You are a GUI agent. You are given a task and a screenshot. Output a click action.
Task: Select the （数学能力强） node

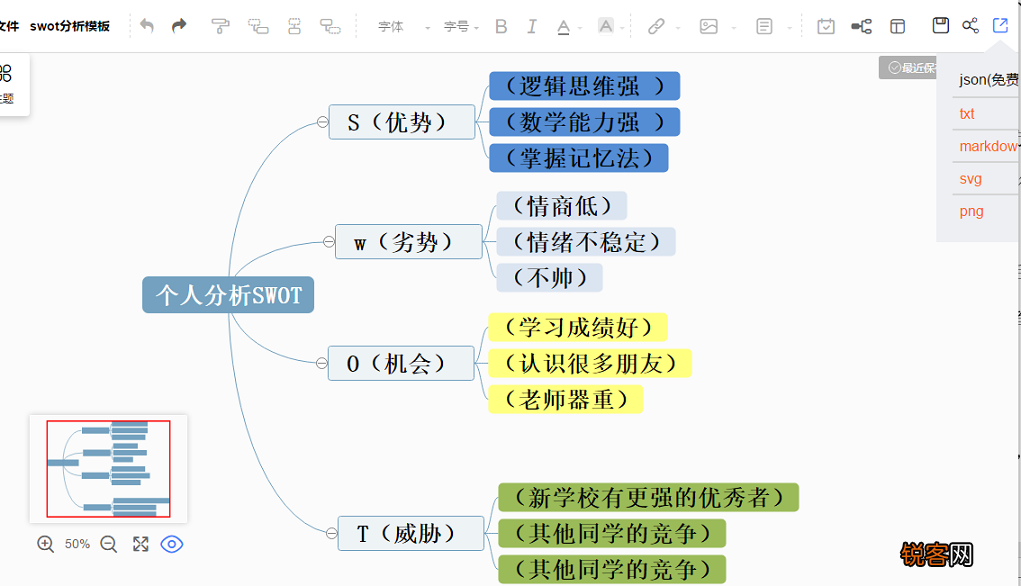click(x=585, y=122)
